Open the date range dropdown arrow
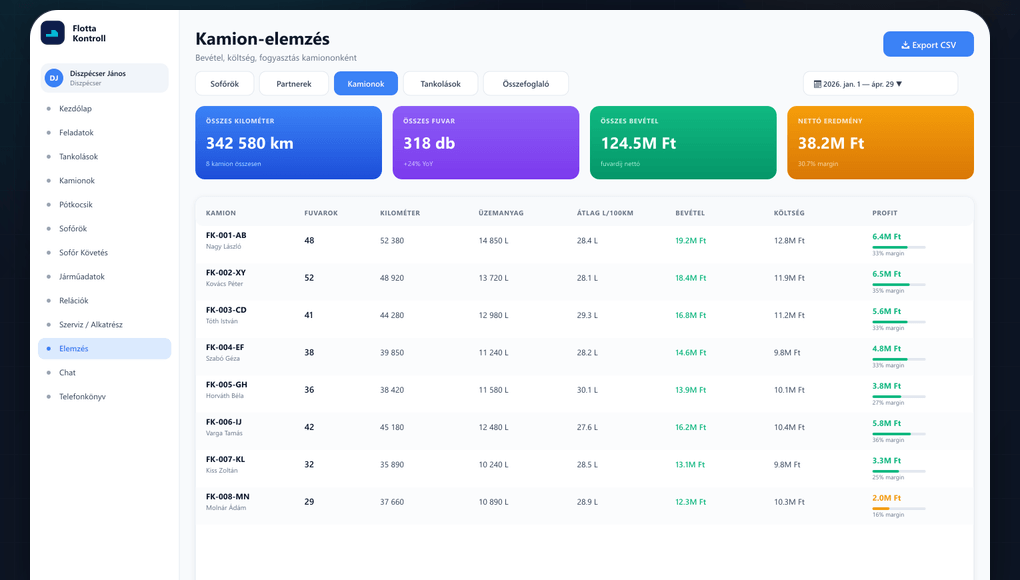This screenshot has width=1020, height=580. [x=899, y=84]
